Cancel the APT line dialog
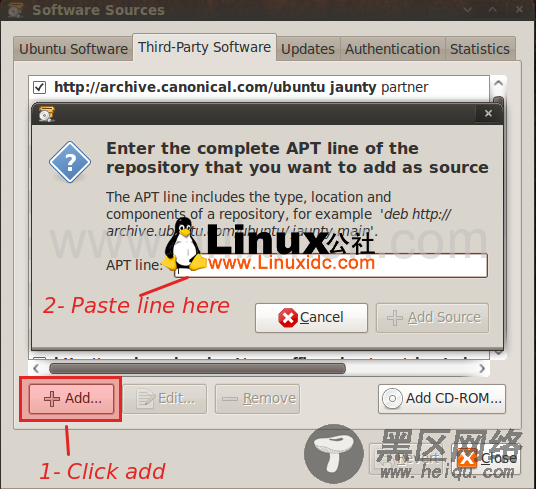This screenshot has height=489, width=536. coord(311,318)
